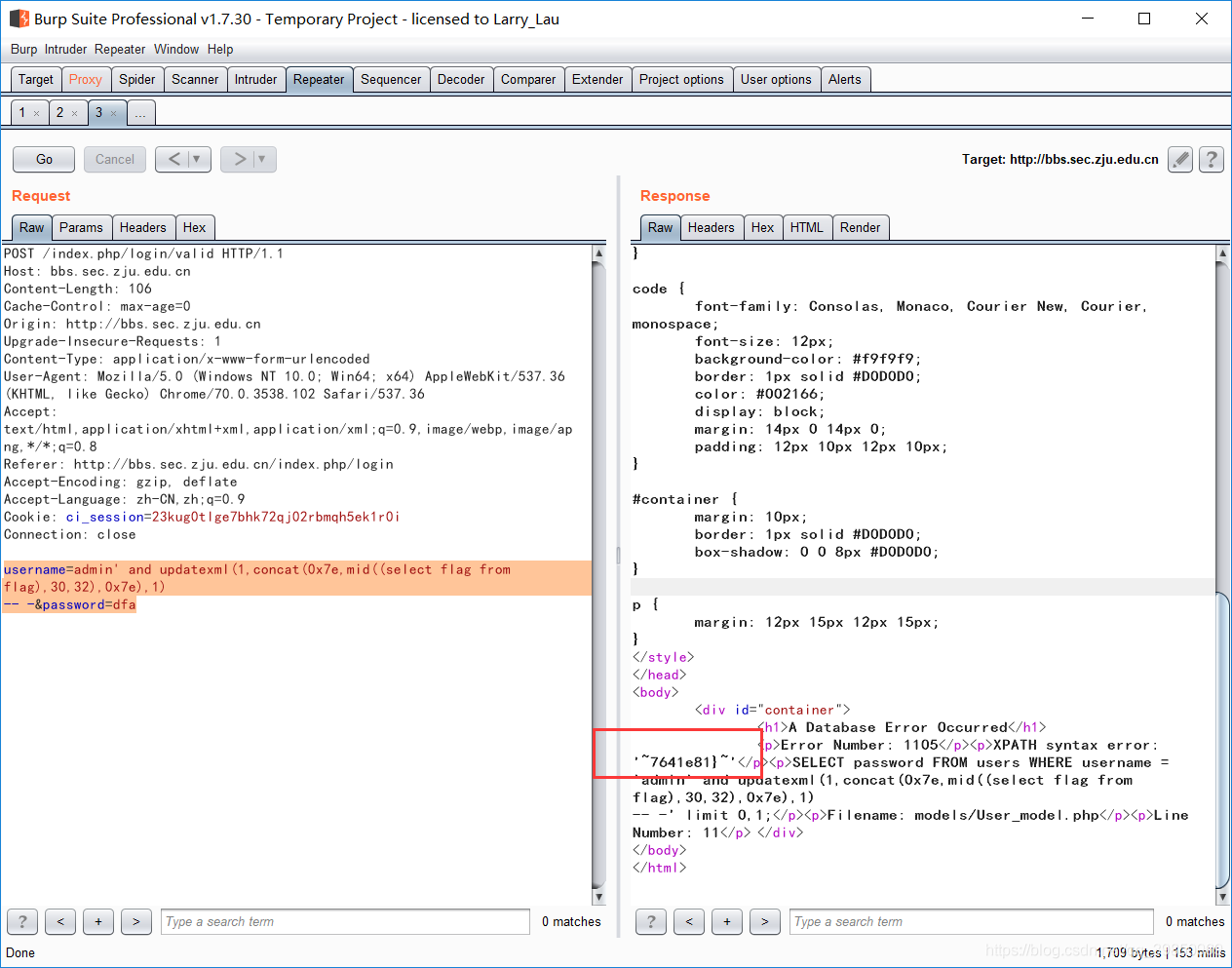Click request scrollbar up arrow
This screenshot has height=968, width=1232.
tap(598, 253)
